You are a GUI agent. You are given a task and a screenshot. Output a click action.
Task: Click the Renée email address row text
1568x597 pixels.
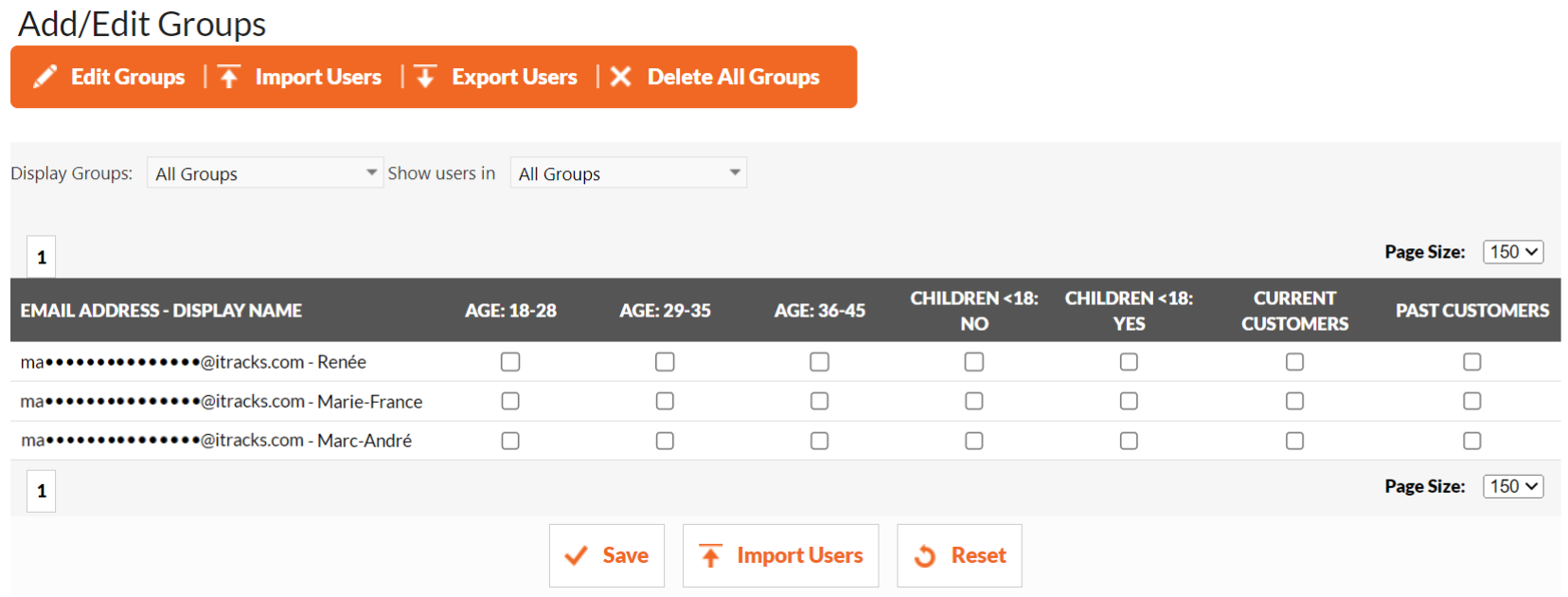coord(193,362)
